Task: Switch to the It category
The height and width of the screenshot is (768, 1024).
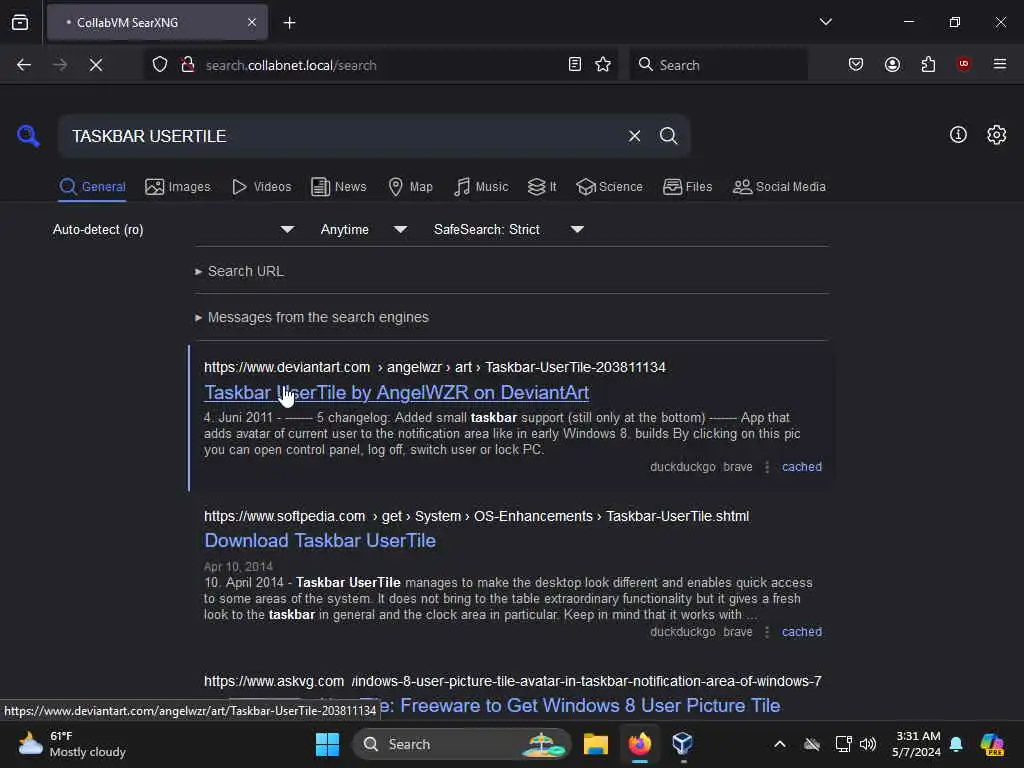Action: tap(542, 187)
